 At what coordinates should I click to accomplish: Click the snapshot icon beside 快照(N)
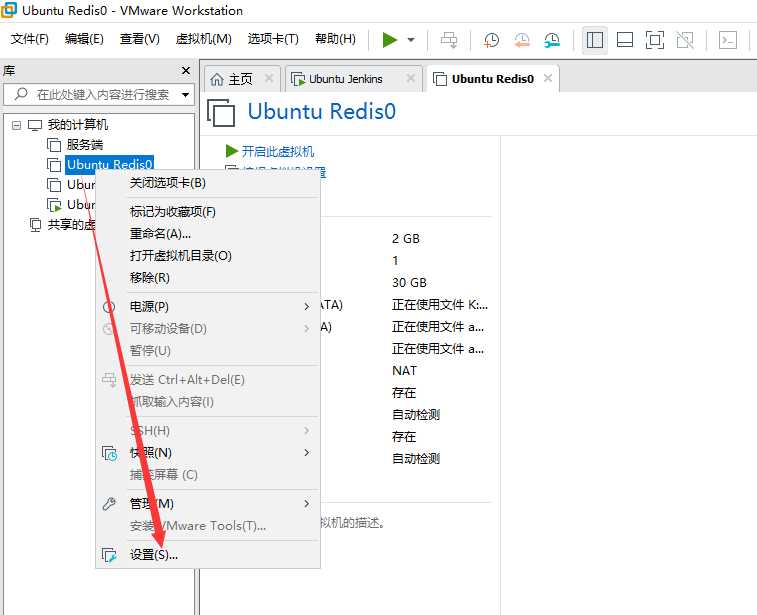(x=110, y=453)
